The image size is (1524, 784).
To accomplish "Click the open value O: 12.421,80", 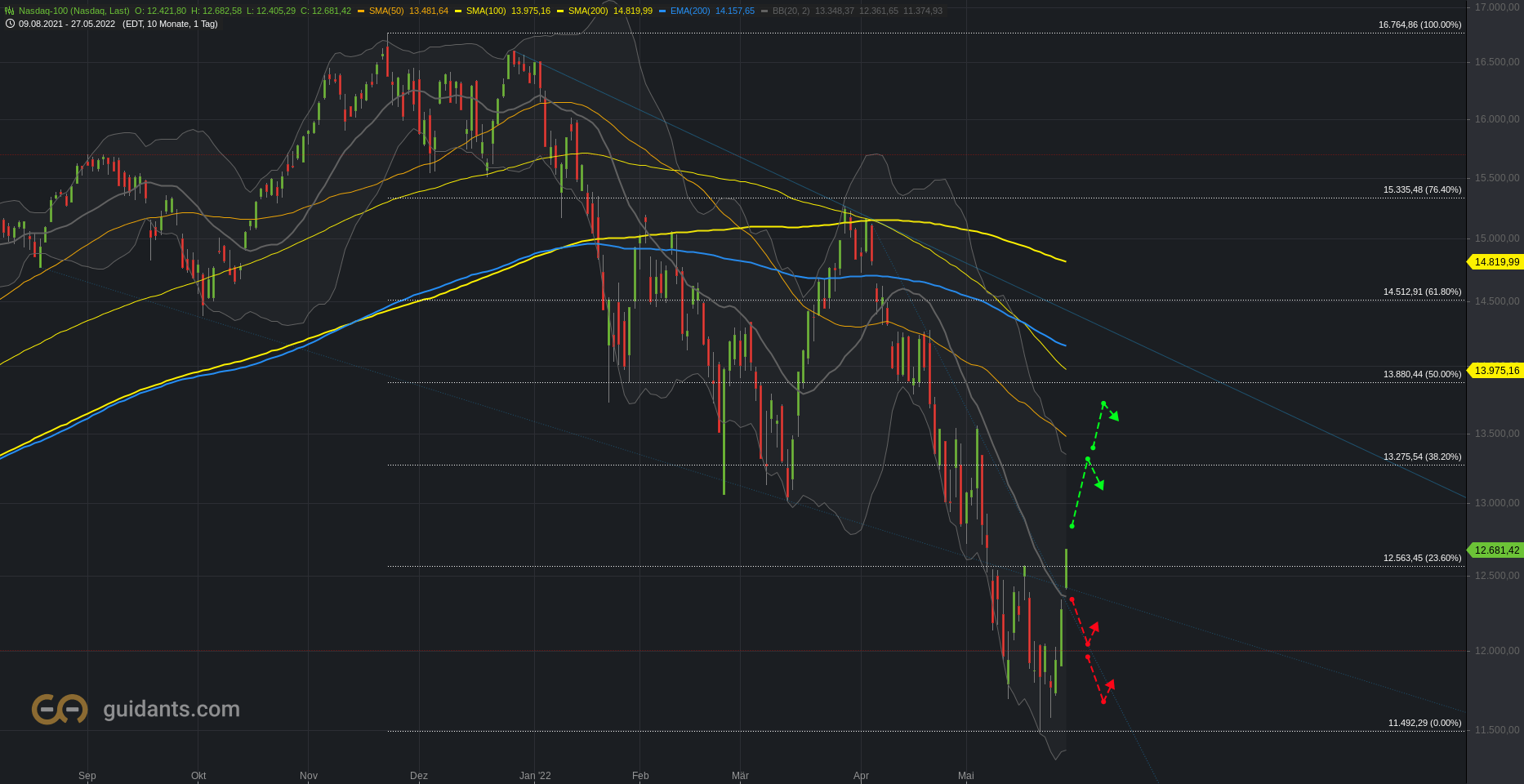I will click(160, 11).
